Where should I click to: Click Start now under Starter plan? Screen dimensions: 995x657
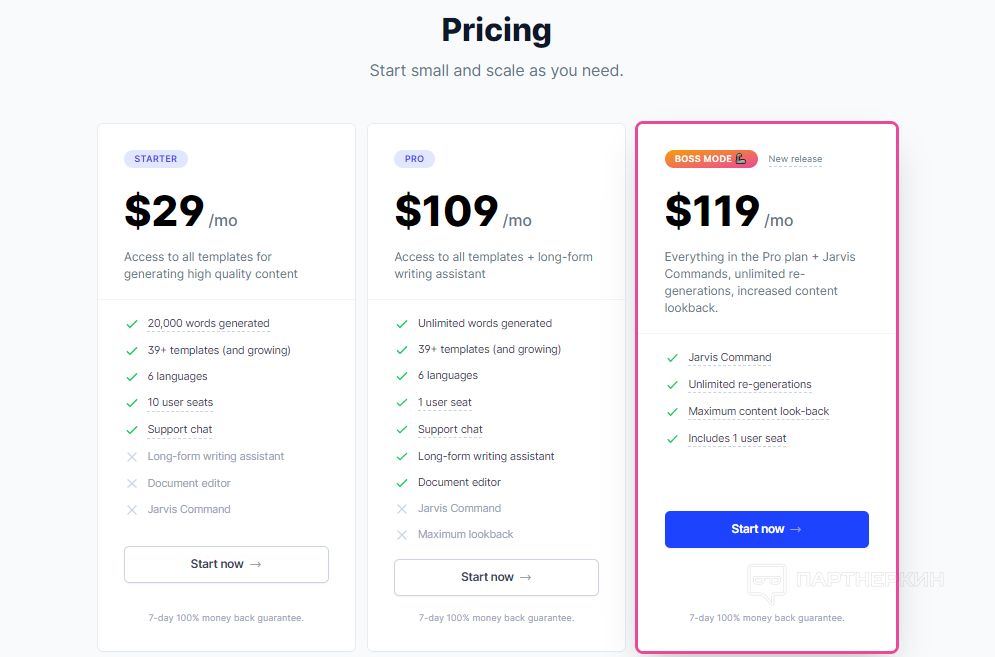[226, 564]
